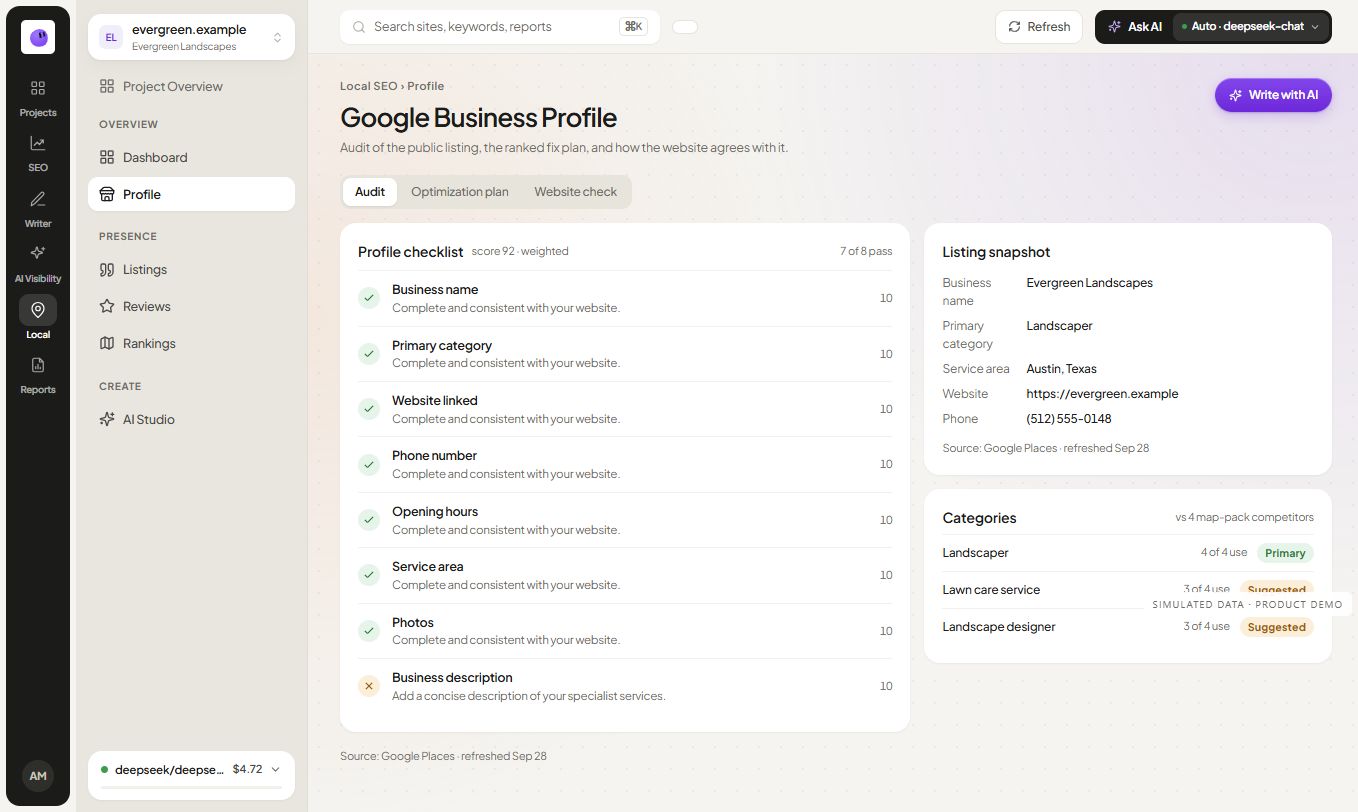
Task: Open the Reports section icon
Action: [38, 375]
